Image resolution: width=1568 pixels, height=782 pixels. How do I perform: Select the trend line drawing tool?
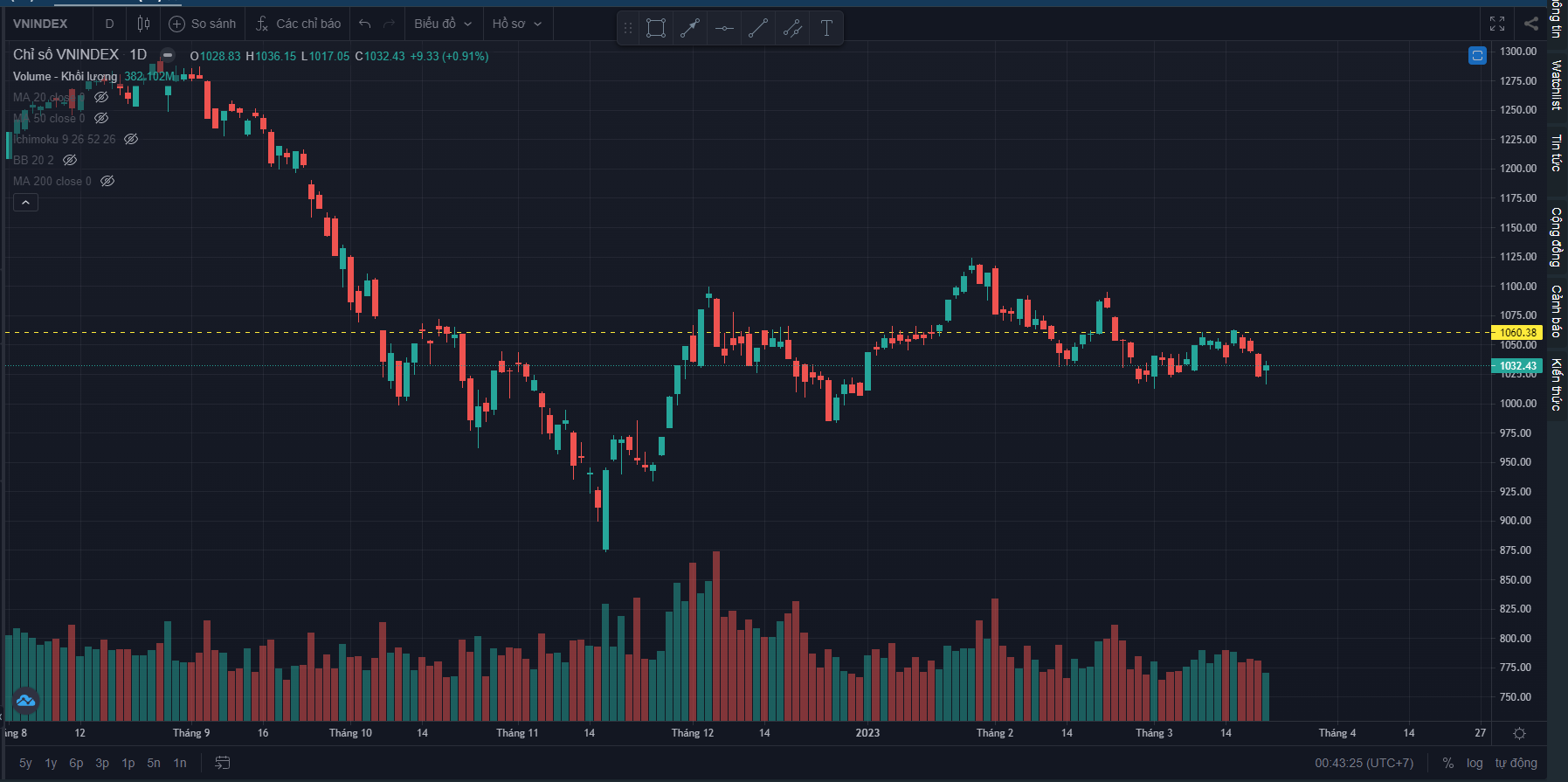click(x=758, y=28)
